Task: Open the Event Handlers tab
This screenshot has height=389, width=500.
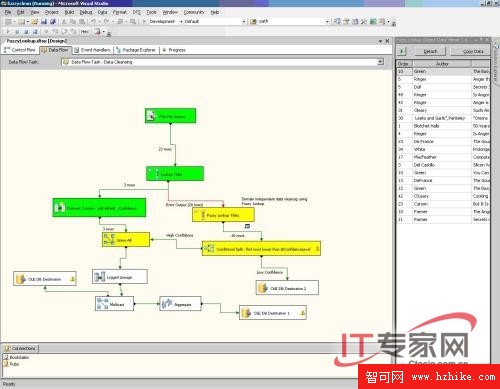Action: click(92, 50)
